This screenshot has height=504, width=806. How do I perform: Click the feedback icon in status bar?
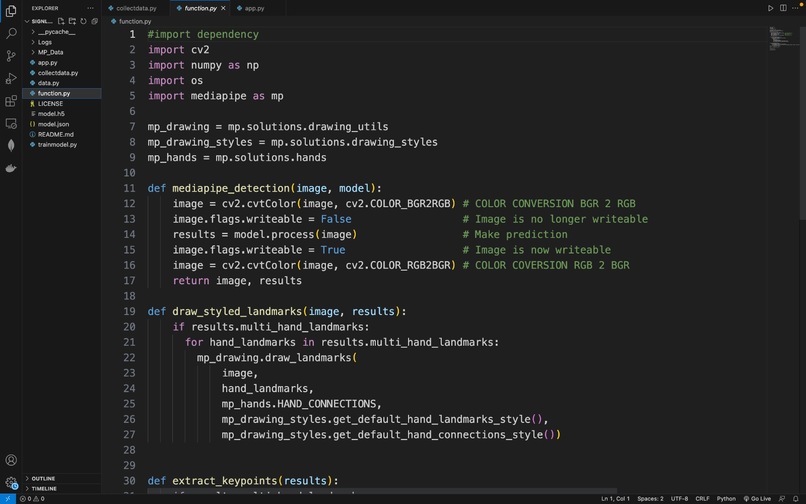tap(782, 499)
